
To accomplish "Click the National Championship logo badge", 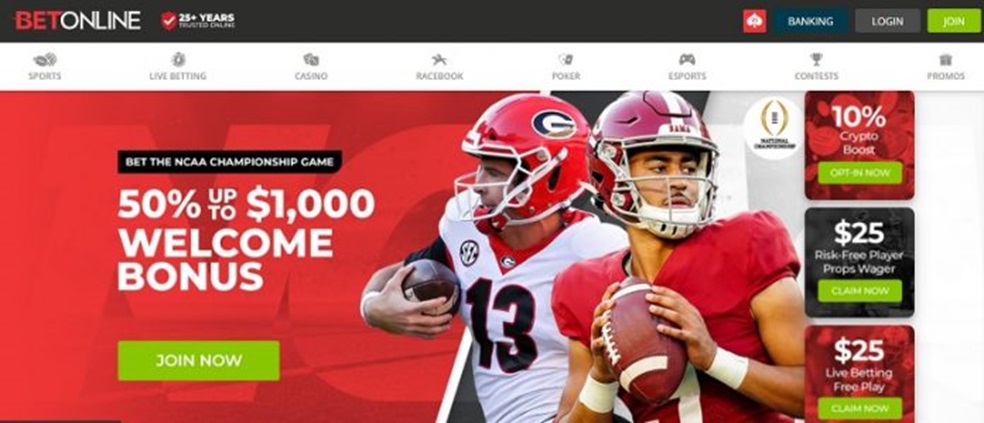I will pyautogui.click(x=774, y=128).
